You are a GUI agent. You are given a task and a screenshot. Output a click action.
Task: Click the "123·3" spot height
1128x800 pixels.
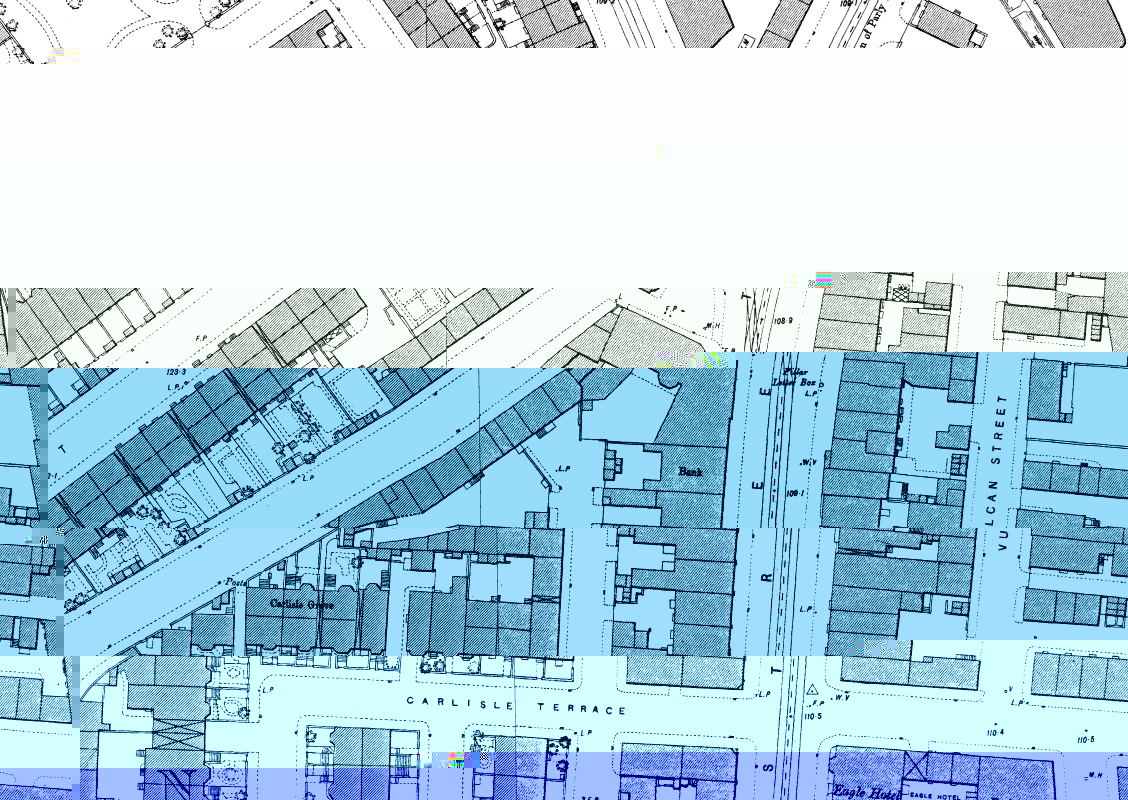point(176,373)
